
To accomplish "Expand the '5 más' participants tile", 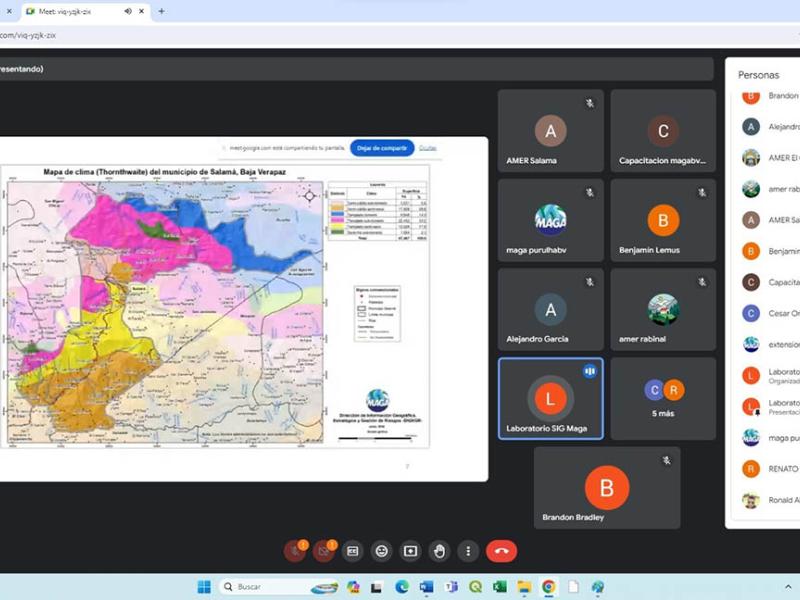I will click(663, 397).
